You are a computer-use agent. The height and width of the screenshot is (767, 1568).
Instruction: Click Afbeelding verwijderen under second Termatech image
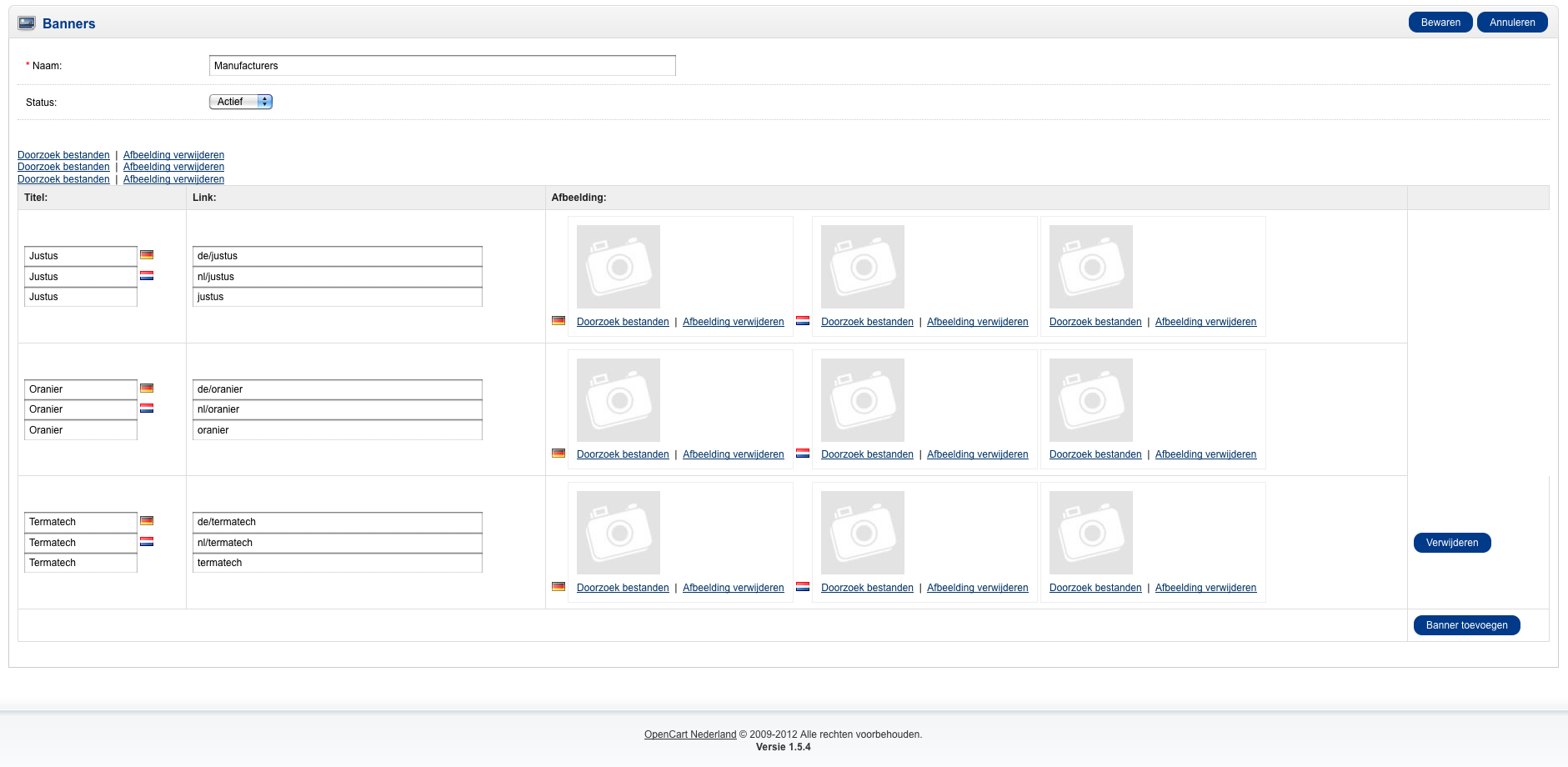[978, 588]
